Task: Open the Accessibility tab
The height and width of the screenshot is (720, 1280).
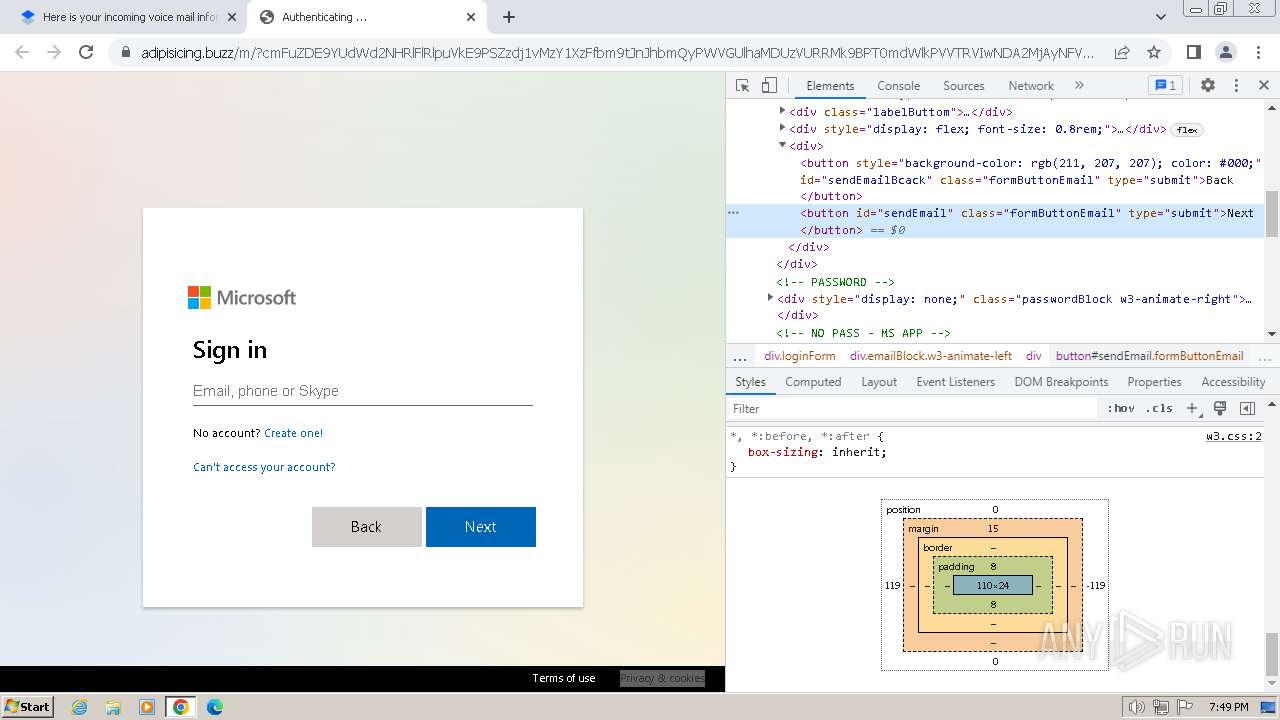Action: click(x=1233, y=382)
